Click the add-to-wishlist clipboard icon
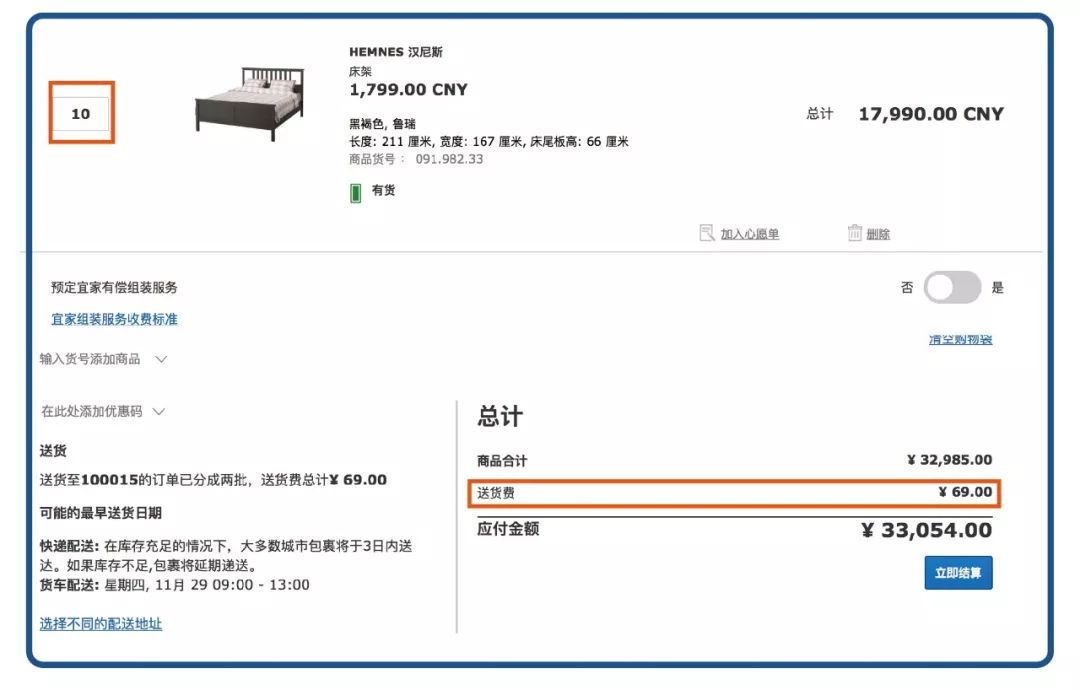This screenshot has width=1080, height=690. (x=704, y=232)
